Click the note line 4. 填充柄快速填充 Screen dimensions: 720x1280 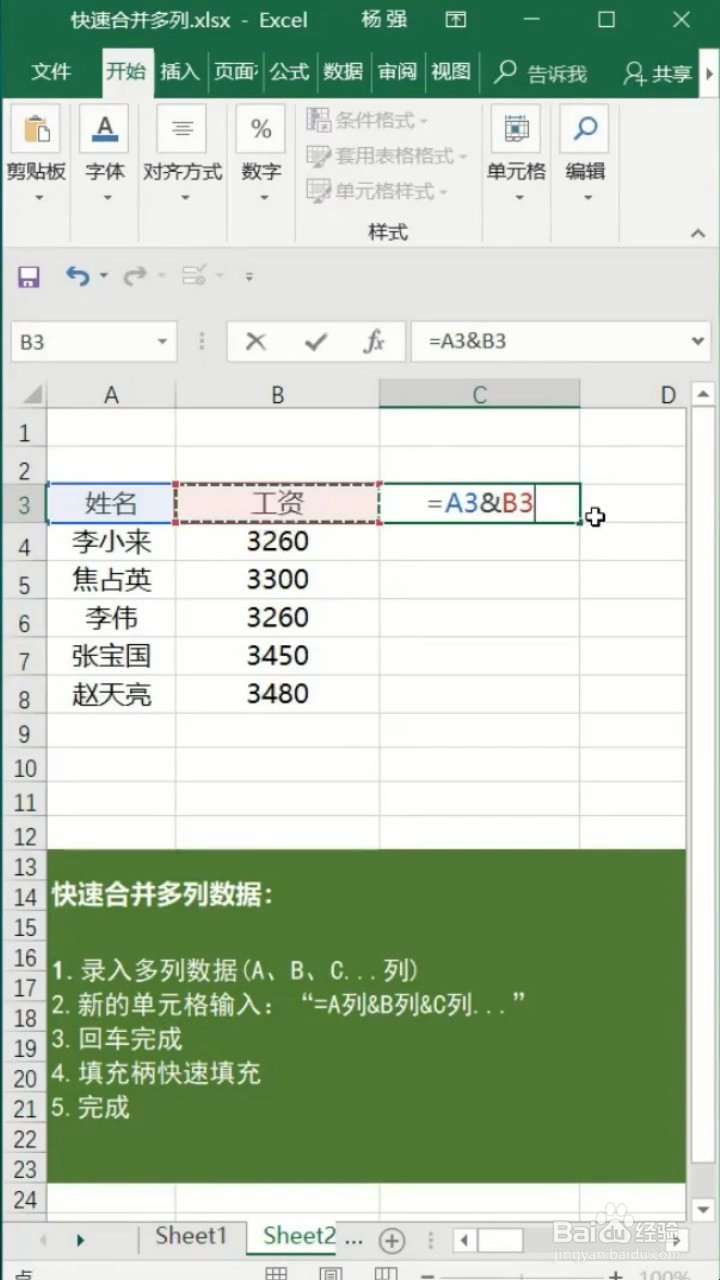(156, 1073)
